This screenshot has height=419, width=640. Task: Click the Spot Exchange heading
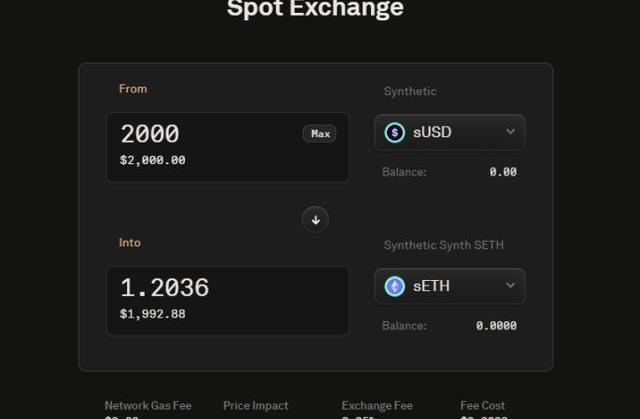point(315,9)
